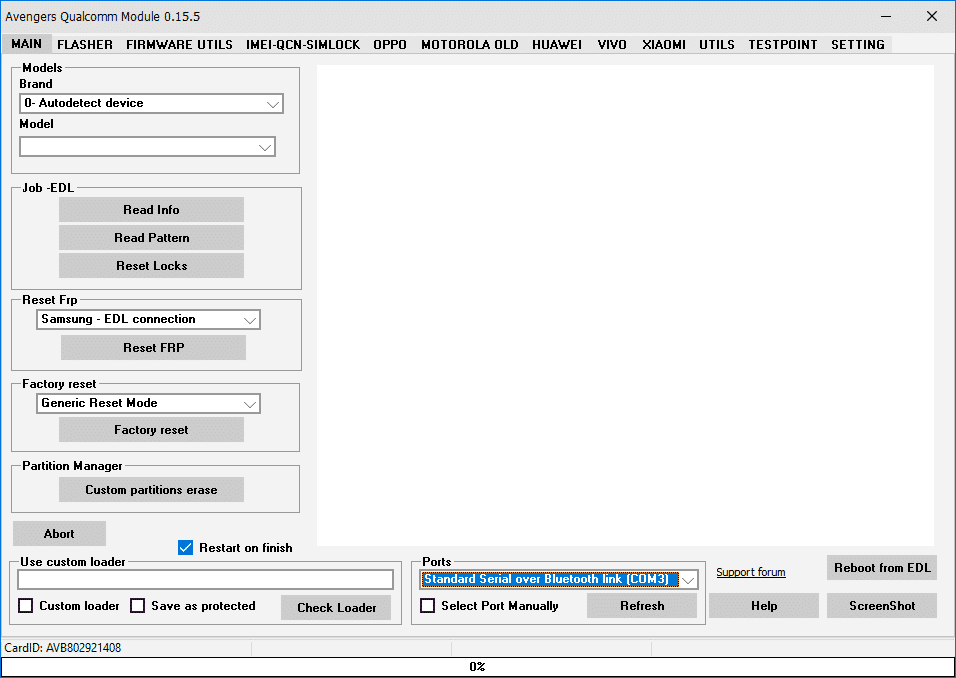Enable the Custom loader checkbox
Viewport: 956px width, 678px height.
26,605
